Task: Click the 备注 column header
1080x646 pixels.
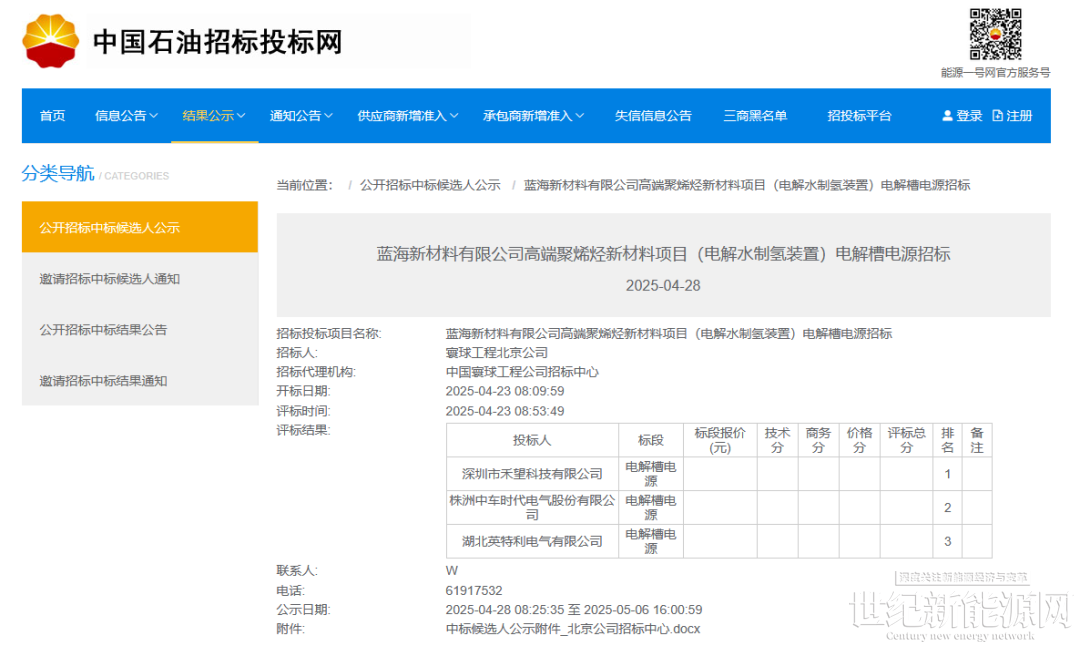Action: click(977, 440)
